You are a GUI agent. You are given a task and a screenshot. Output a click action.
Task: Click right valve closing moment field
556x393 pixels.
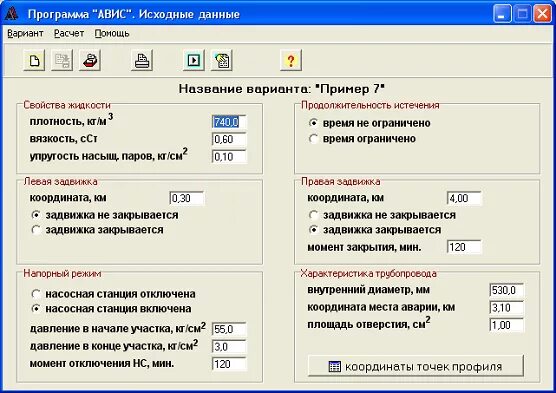tap(465, 247)
